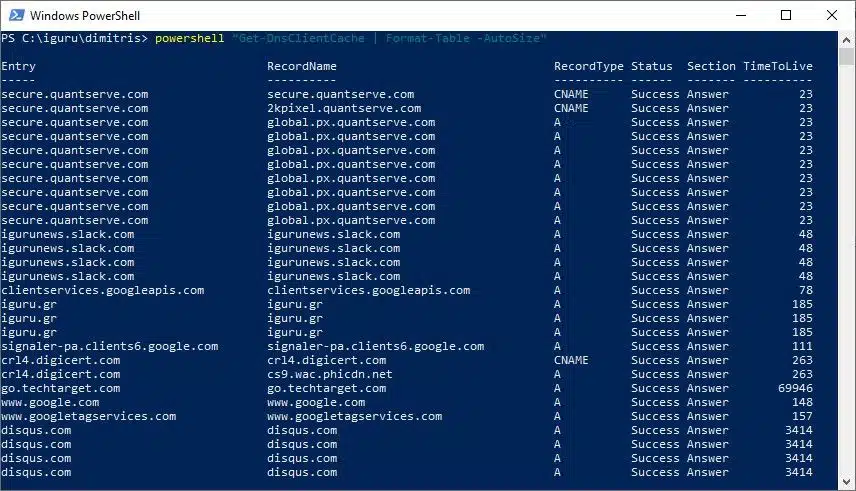Click TimeToLive value 148
The width and height of the screenshot is (856, 491).
click(x=802, y=403)
